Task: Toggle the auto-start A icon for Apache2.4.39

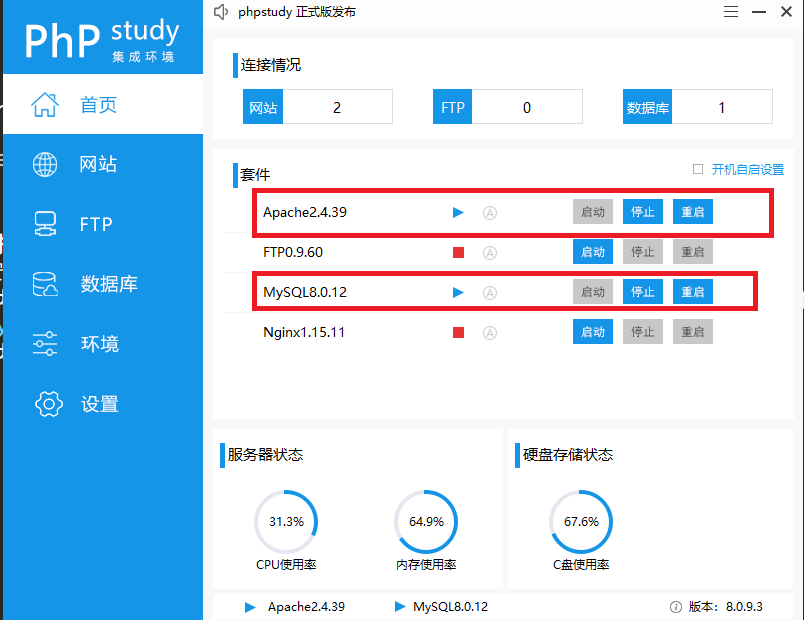Action: (x=490, y=213)
